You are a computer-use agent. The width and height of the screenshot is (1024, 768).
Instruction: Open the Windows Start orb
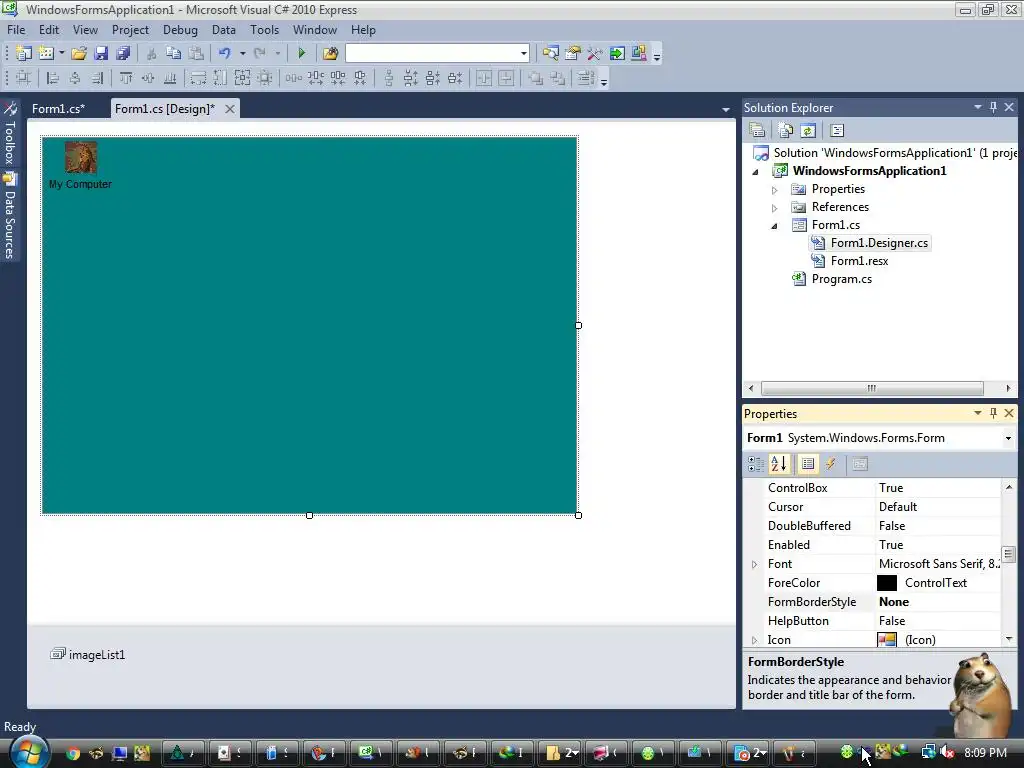click(29, 752)
